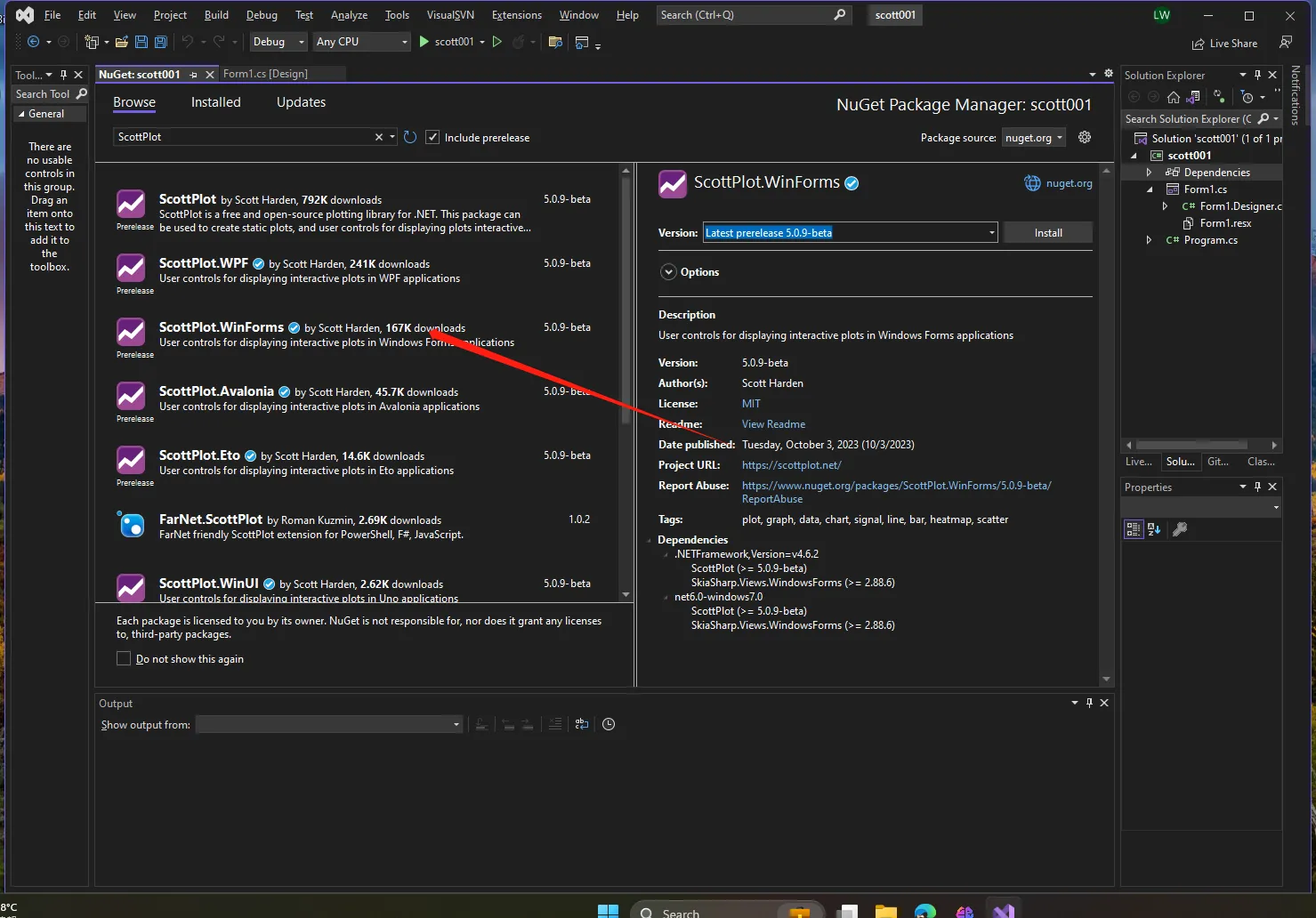The width and height of the screenshot is (1316, 918).
Task: Open the Build menu
Action: (216, 15)
